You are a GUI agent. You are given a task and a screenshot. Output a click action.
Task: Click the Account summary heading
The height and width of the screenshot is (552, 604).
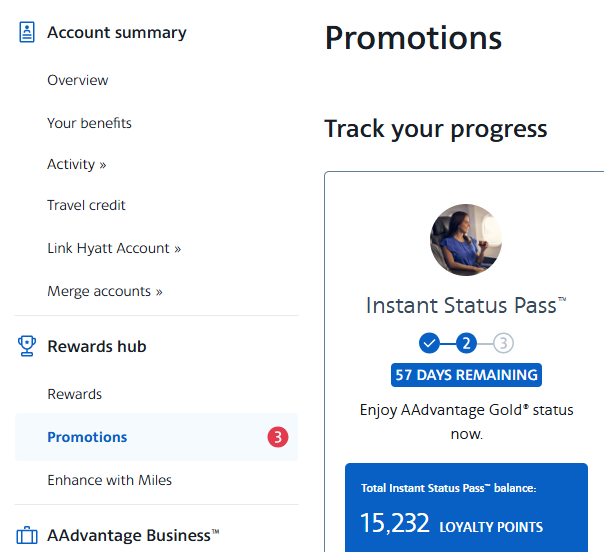[117, 32]
